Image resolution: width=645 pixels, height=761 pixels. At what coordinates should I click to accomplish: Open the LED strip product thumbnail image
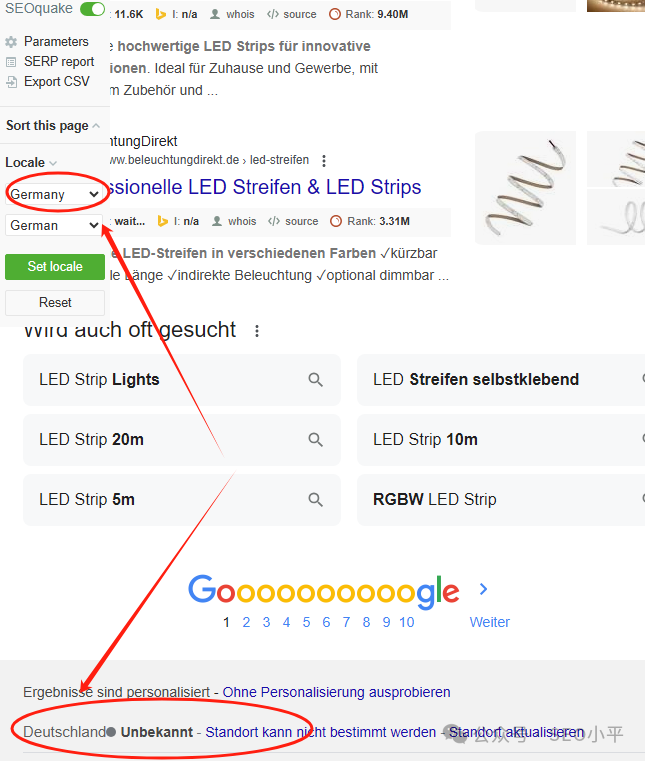point(525,188)
